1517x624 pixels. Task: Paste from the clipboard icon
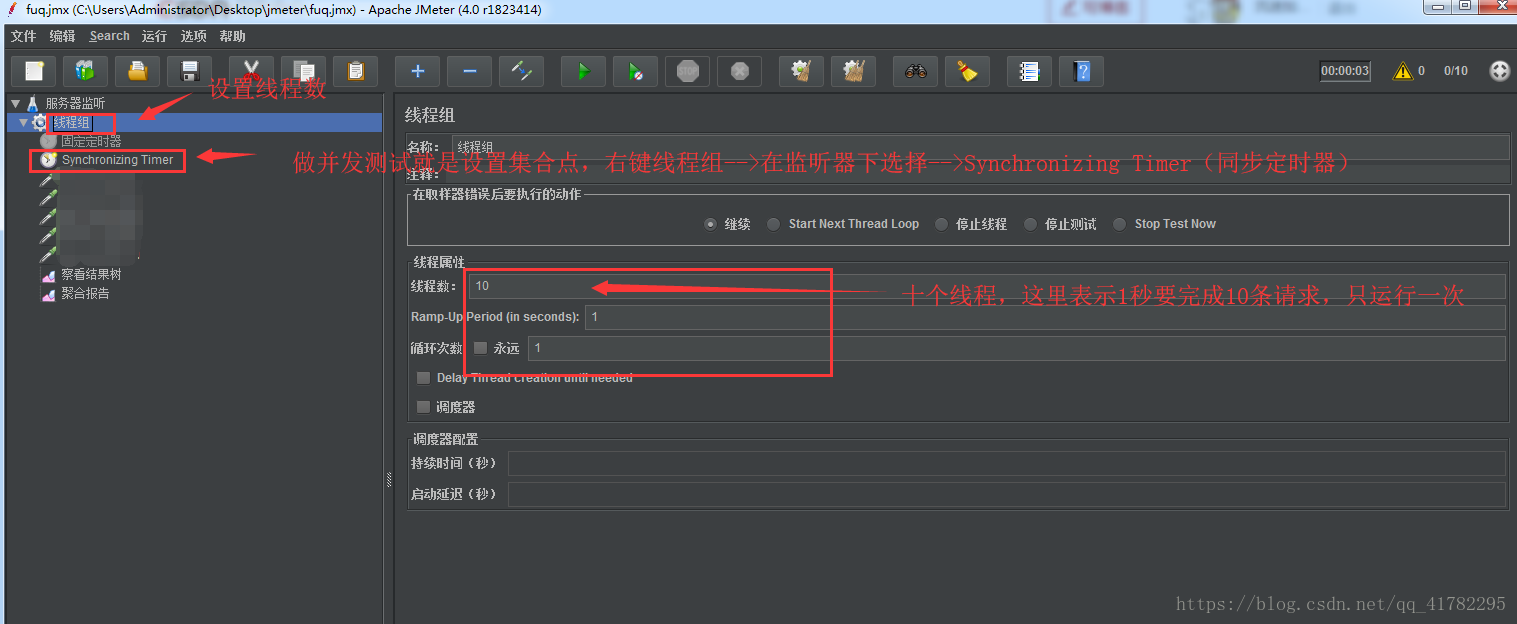click(x=355, y=71)
